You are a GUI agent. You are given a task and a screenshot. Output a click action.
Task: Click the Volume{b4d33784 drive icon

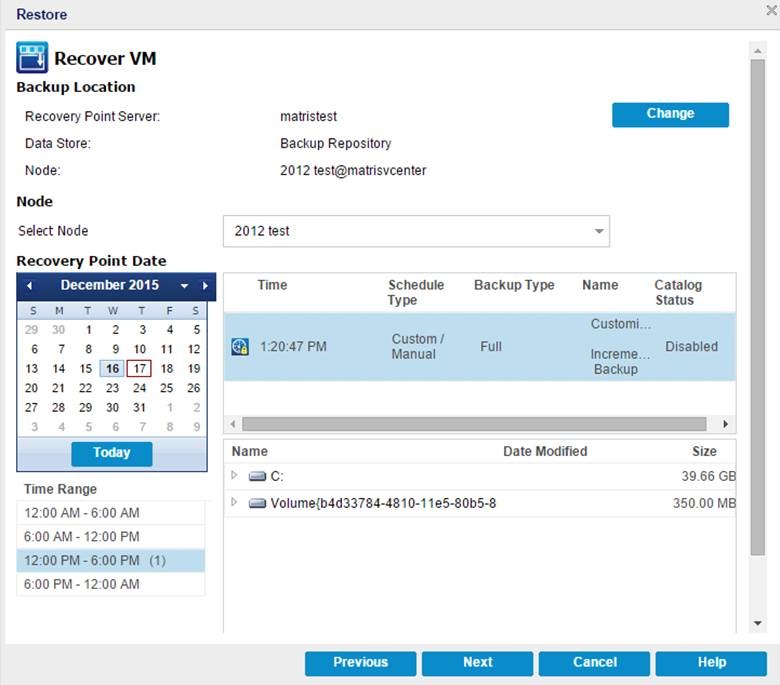[257, 503]
